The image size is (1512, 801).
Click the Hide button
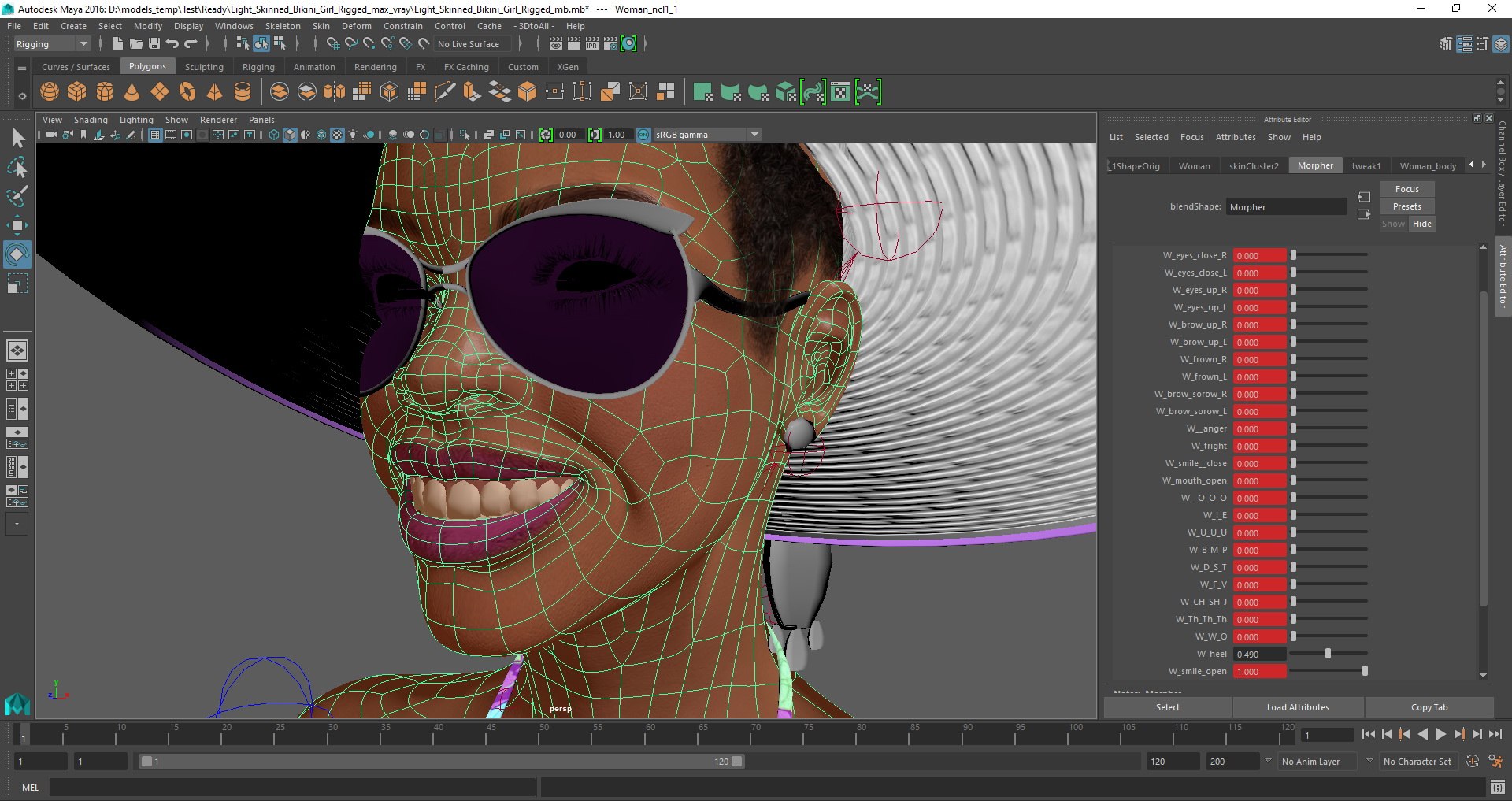click(x=1421, y=224)
